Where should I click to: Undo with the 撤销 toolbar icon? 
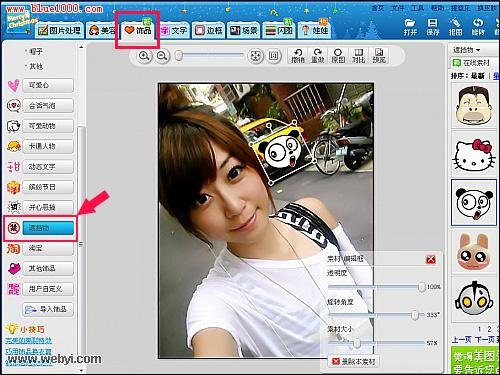click(298, 56)
